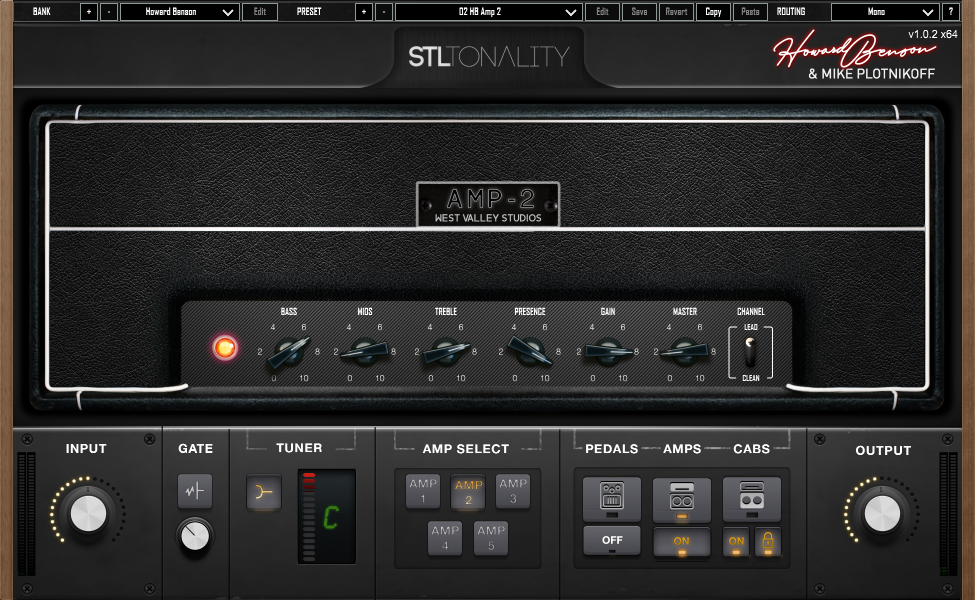Turn pedals OFF switch
This screenshot has width=975, height=600.
point(612,540)
